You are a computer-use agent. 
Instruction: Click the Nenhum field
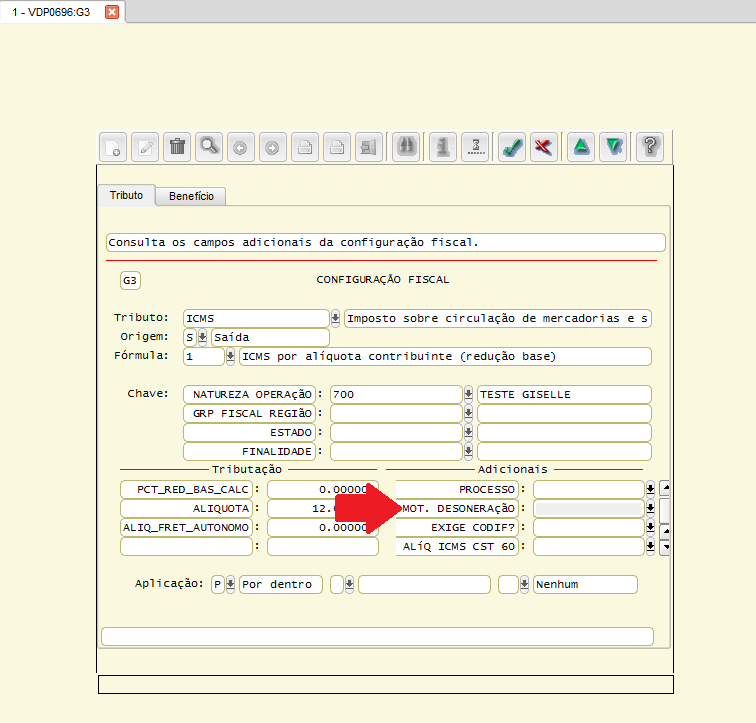[585, 584]
